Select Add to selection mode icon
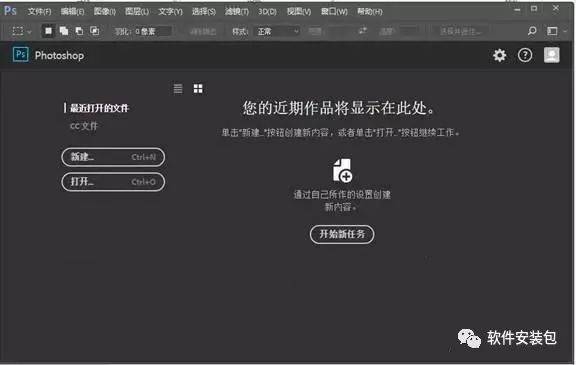 [64, 31]
